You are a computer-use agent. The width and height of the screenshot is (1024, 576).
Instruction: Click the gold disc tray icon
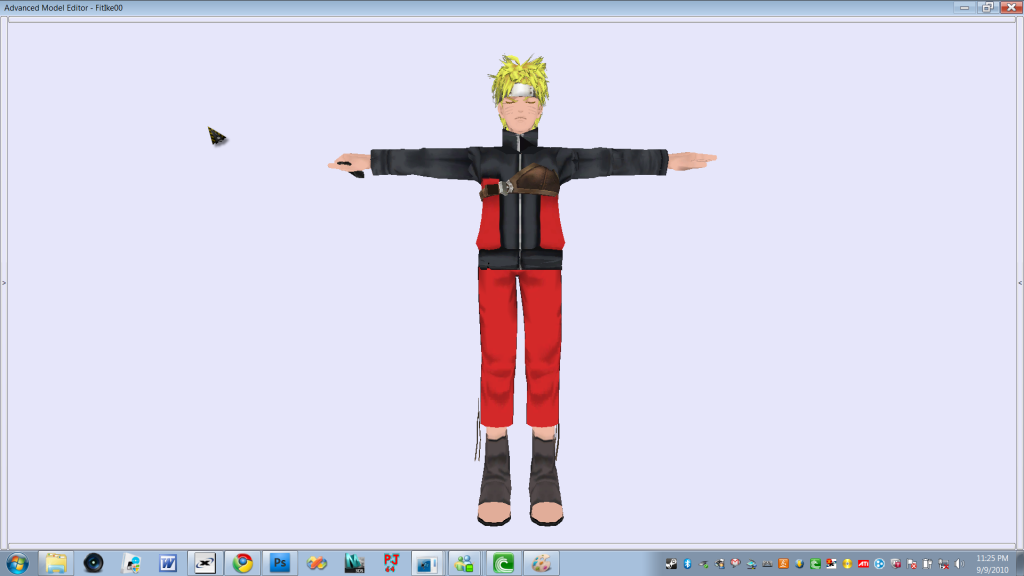click(x=848, y=564)
